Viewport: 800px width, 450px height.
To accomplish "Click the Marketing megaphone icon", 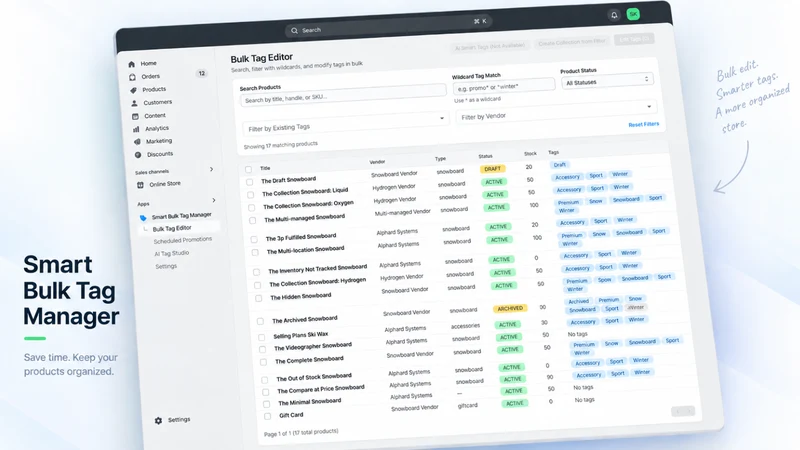I will pyautogui.click(x=137, y=142).
